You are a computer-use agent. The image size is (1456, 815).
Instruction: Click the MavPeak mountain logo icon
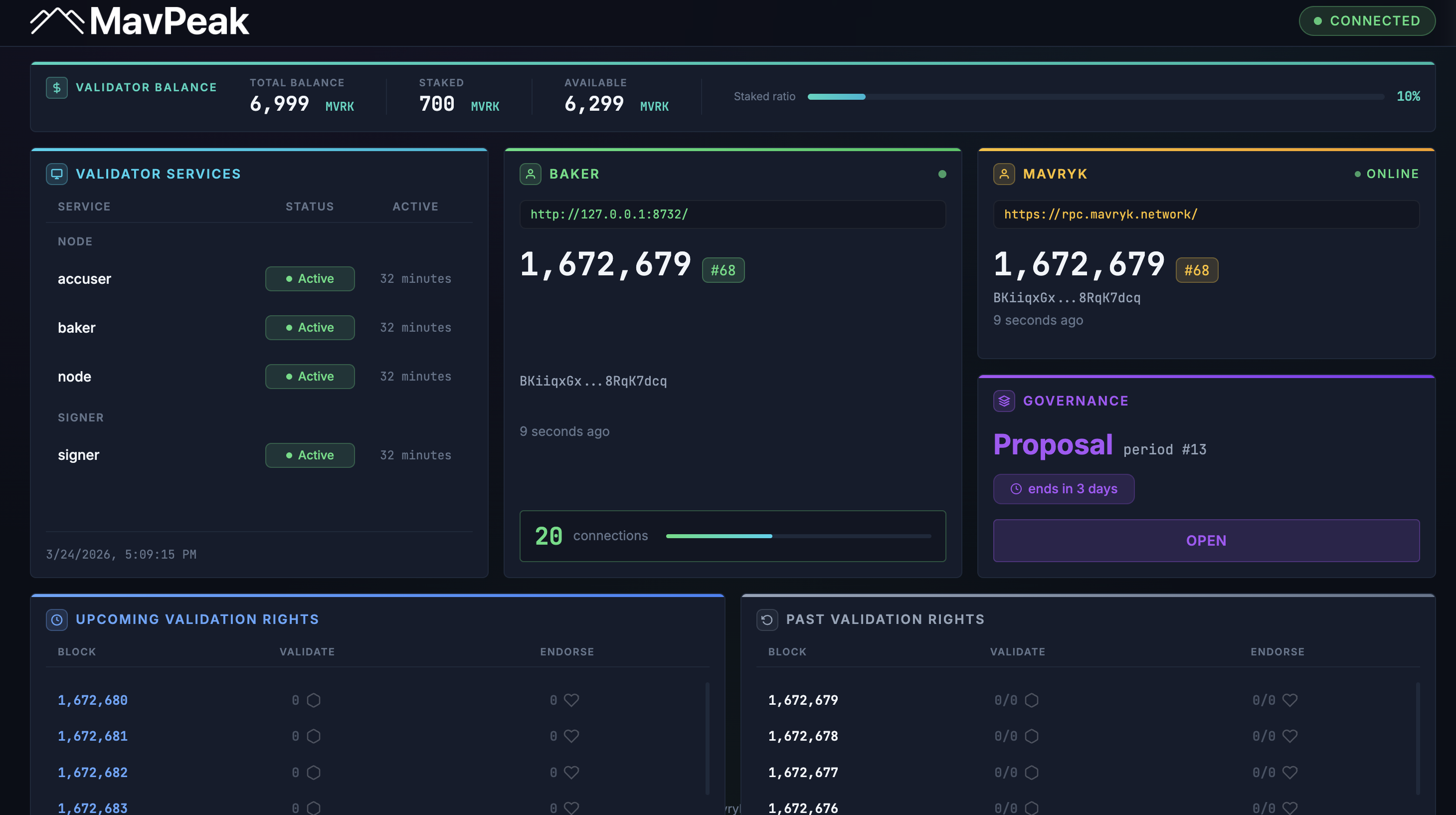[x=57, y=21]
